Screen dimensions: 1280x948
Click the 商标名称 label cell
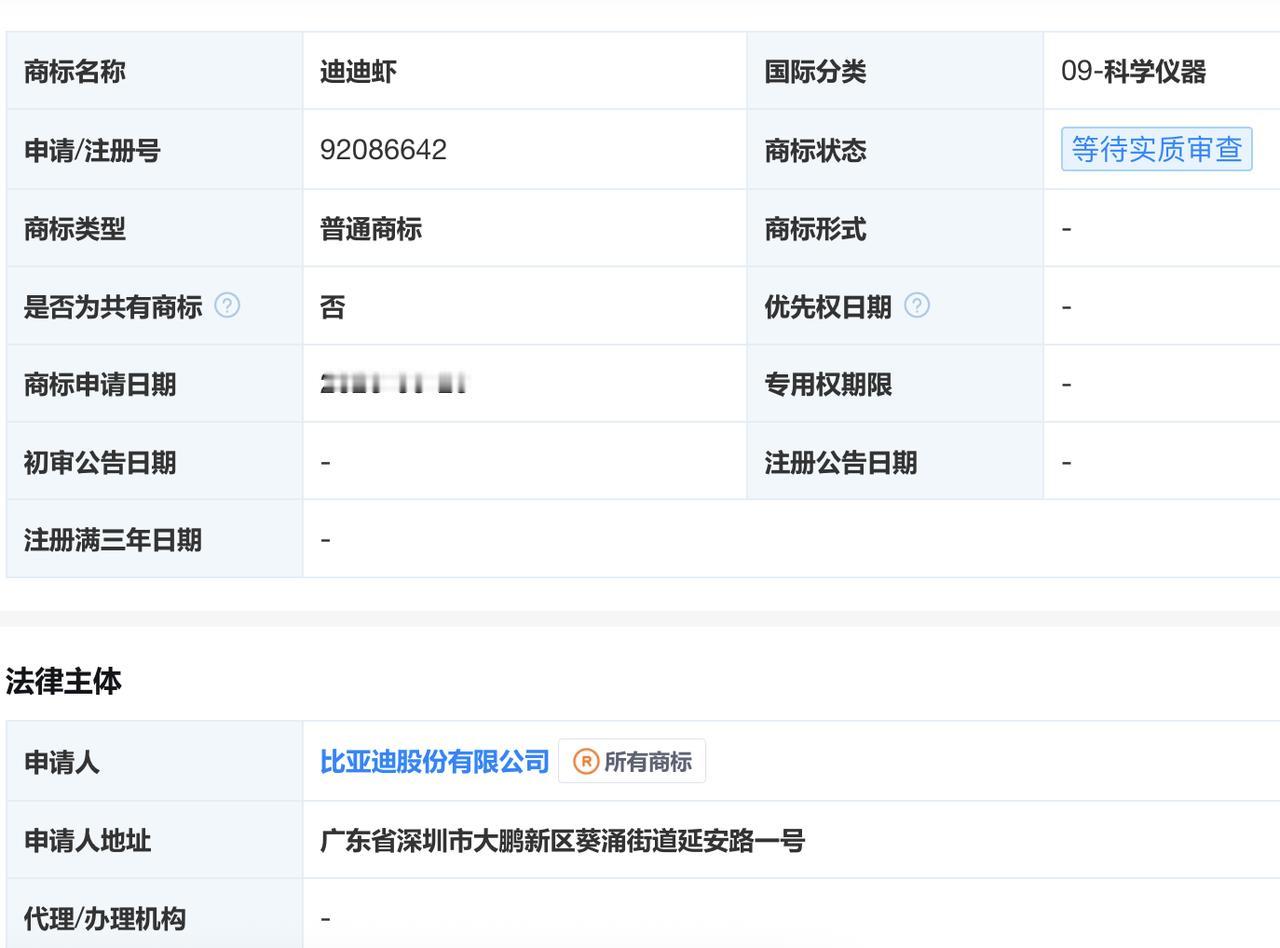(155, 71)
